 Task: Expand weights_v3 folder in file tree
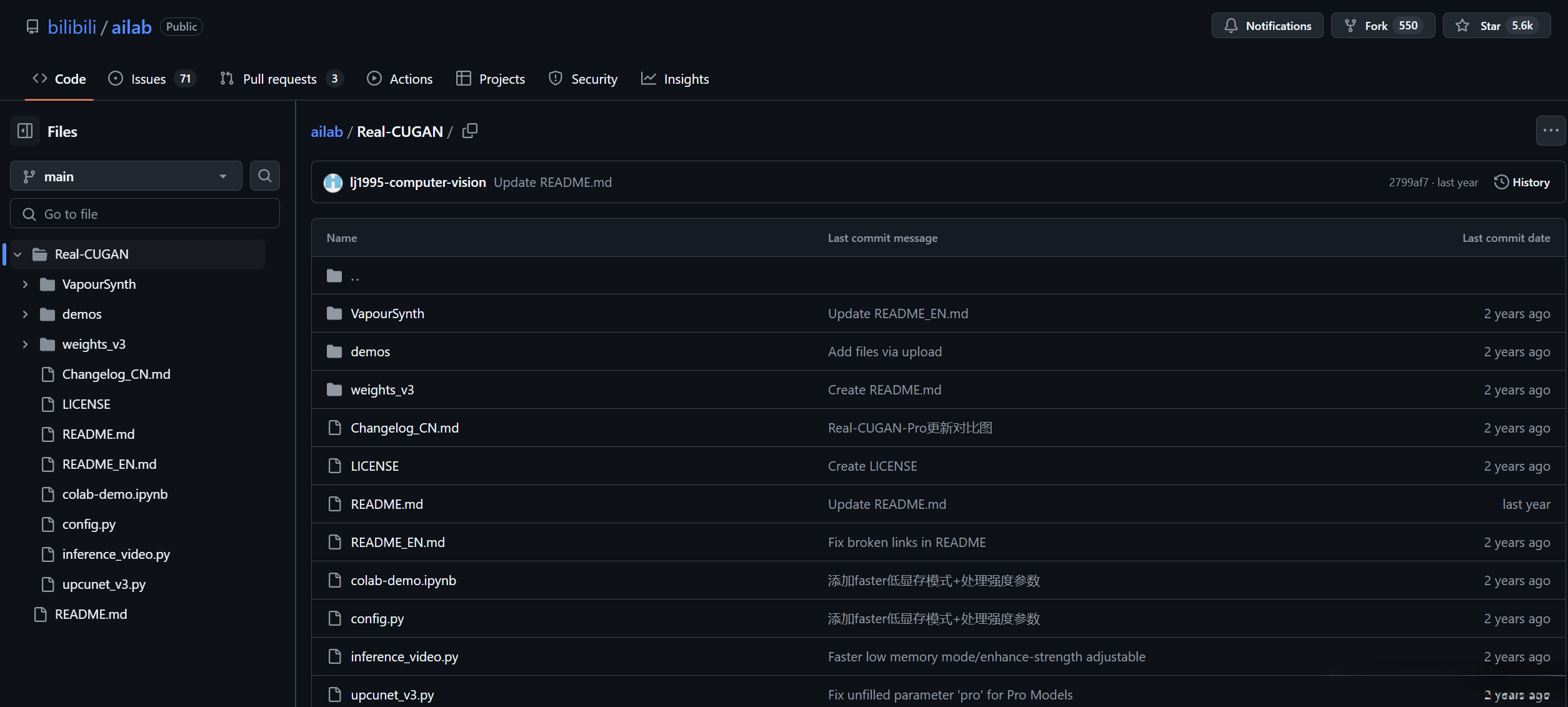point(25,344)
